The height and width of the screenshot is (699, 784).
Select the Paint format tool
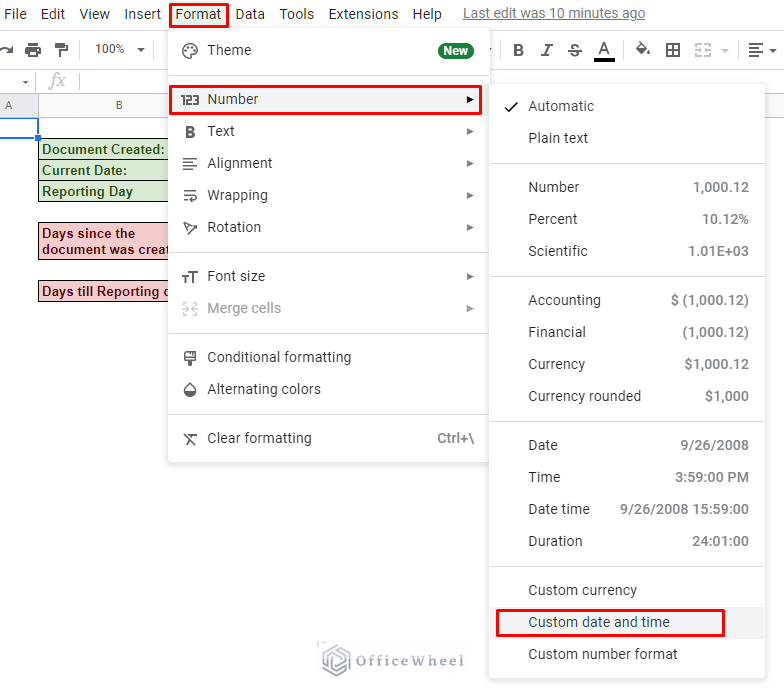click(61, 50)
